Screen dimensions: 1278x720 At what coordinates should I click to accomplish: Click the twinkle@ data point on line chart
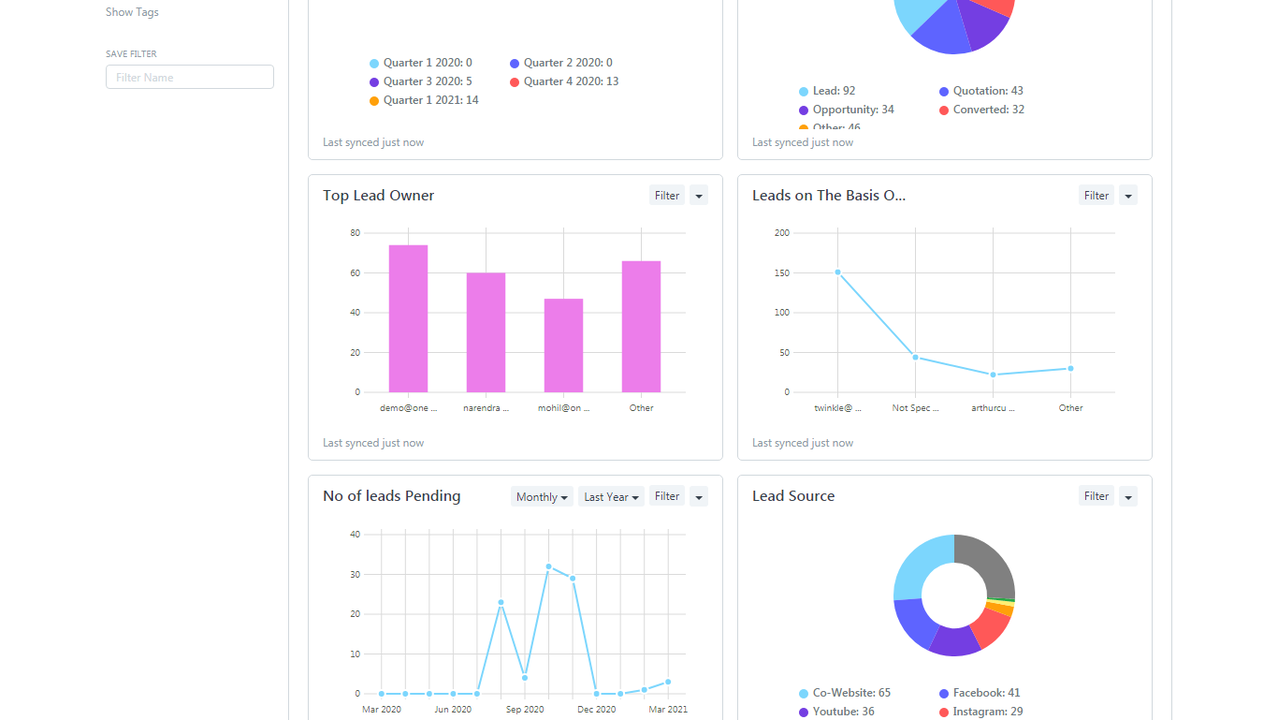click(x=838, y=272)
